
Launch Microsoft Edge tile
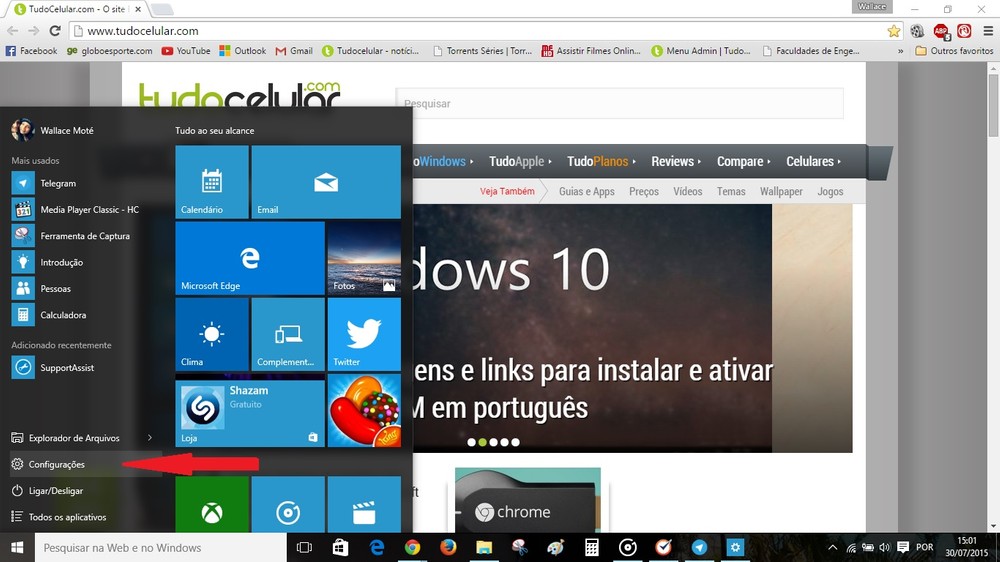pos(249,258)
